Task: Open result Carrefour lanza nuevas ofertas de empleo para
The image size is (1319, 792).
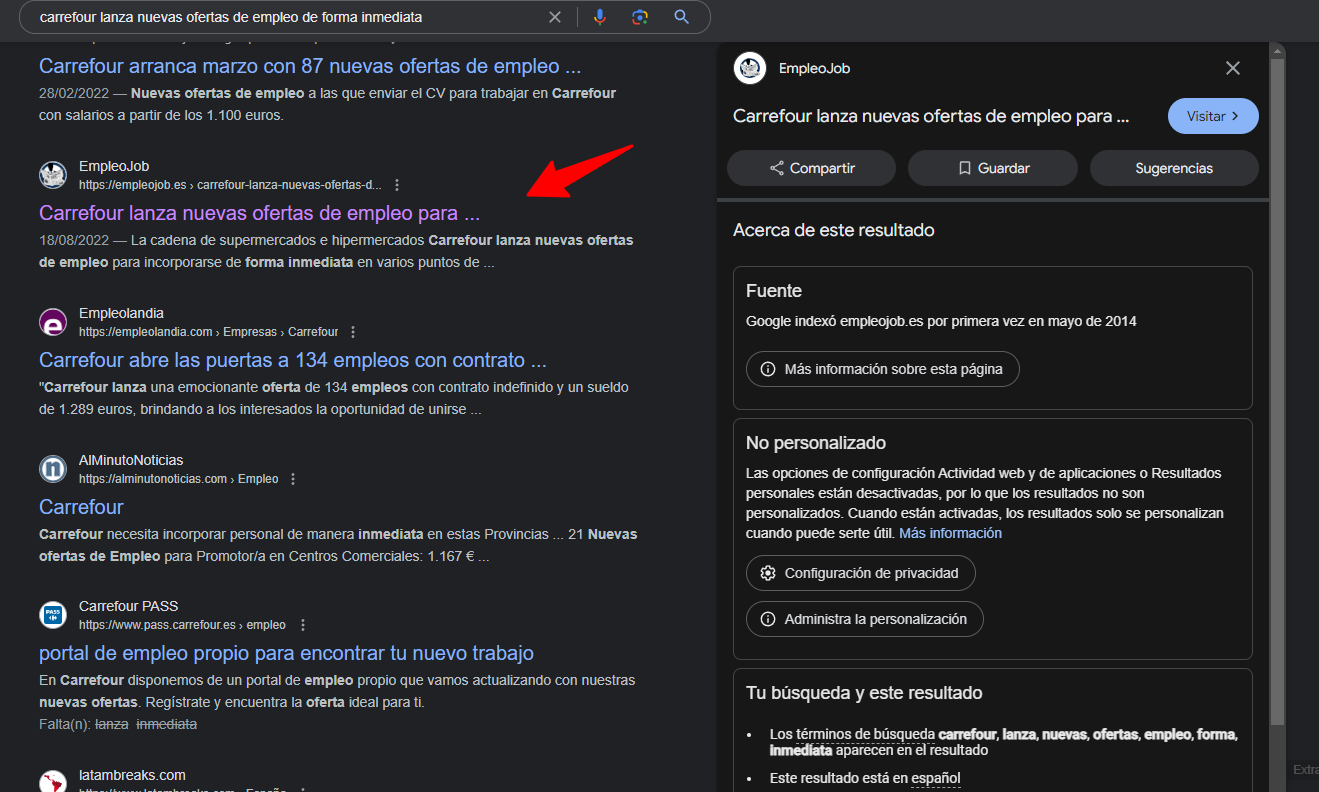Action: pos(259,213)
